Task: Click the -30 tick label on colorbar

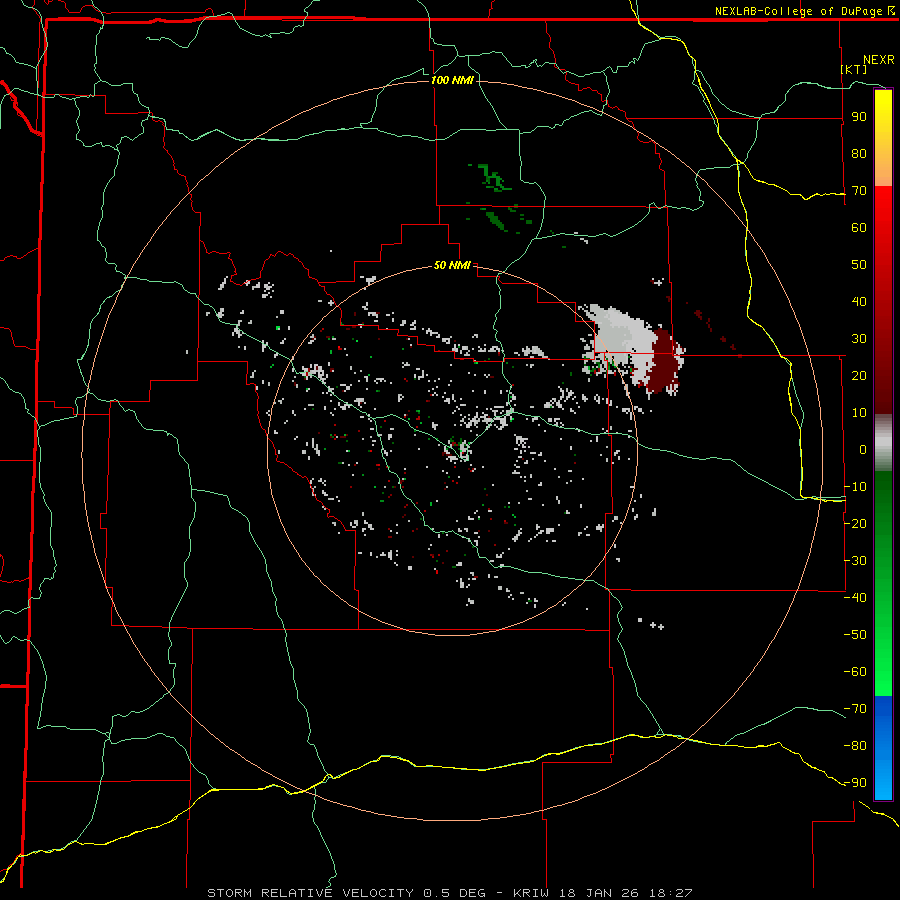Action: 855,561
